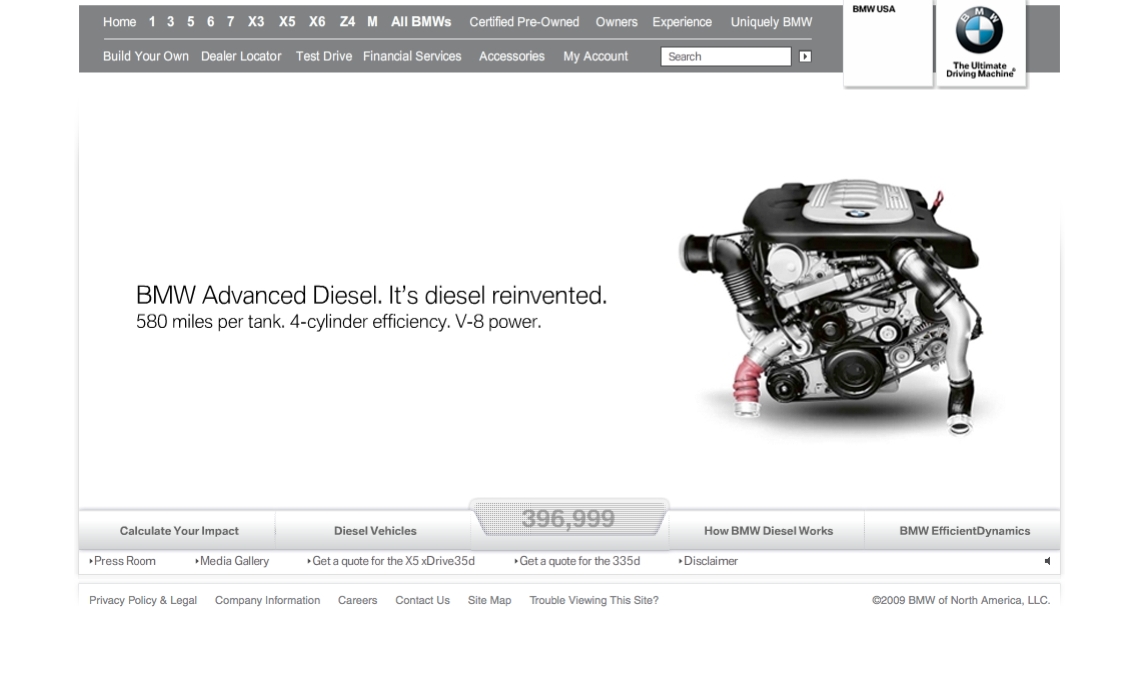Screen dimensions: 1136x674
Task: Open Trouble Viewing This Site link
Action: (x=593, y=600)
